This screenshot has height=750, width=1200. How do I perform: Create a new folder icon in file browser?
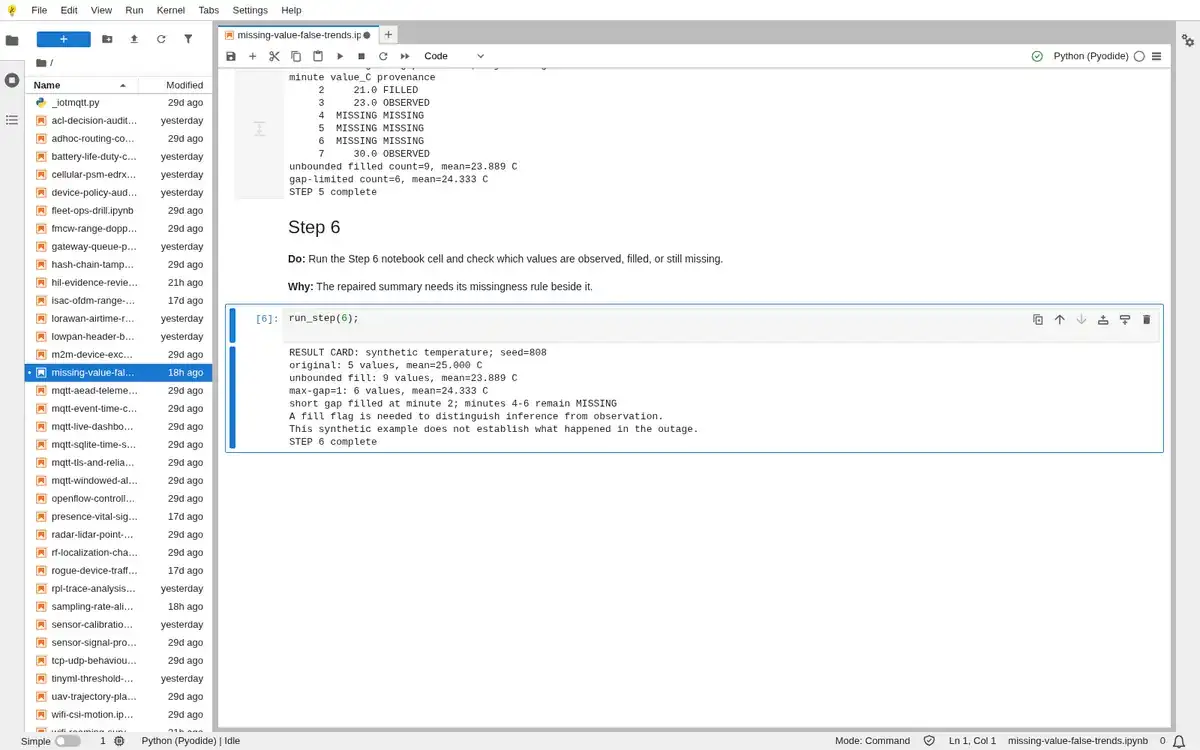pos(107,39)
